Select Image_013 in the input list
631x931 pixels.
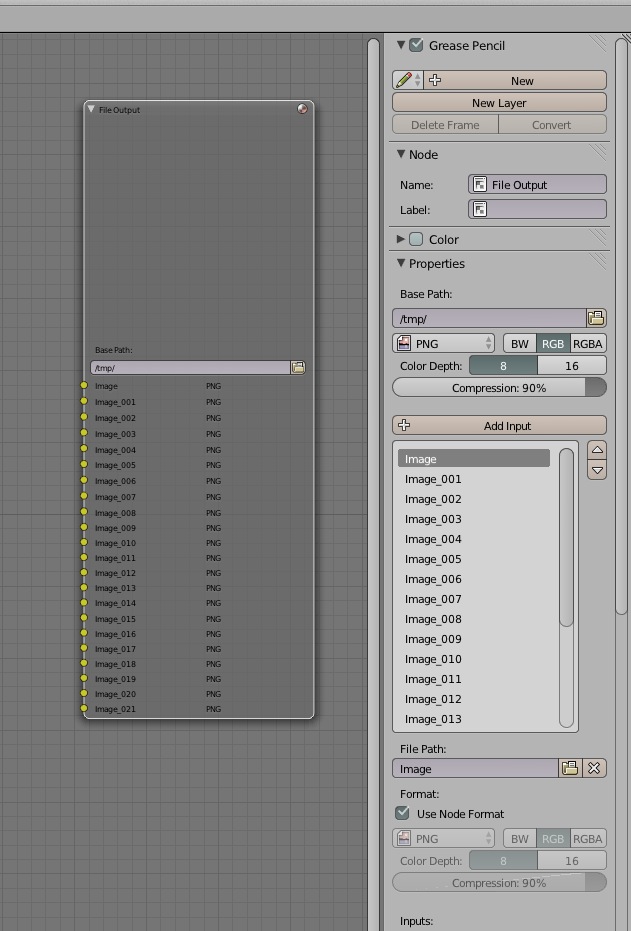(x=474, y=719)
